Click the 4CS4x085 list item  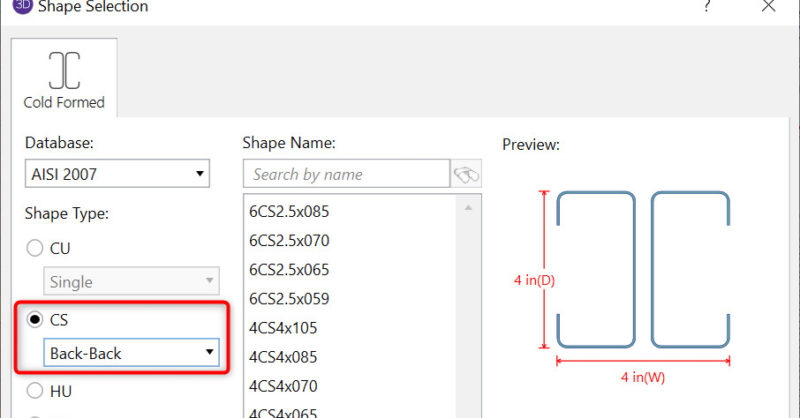point(283,356)
